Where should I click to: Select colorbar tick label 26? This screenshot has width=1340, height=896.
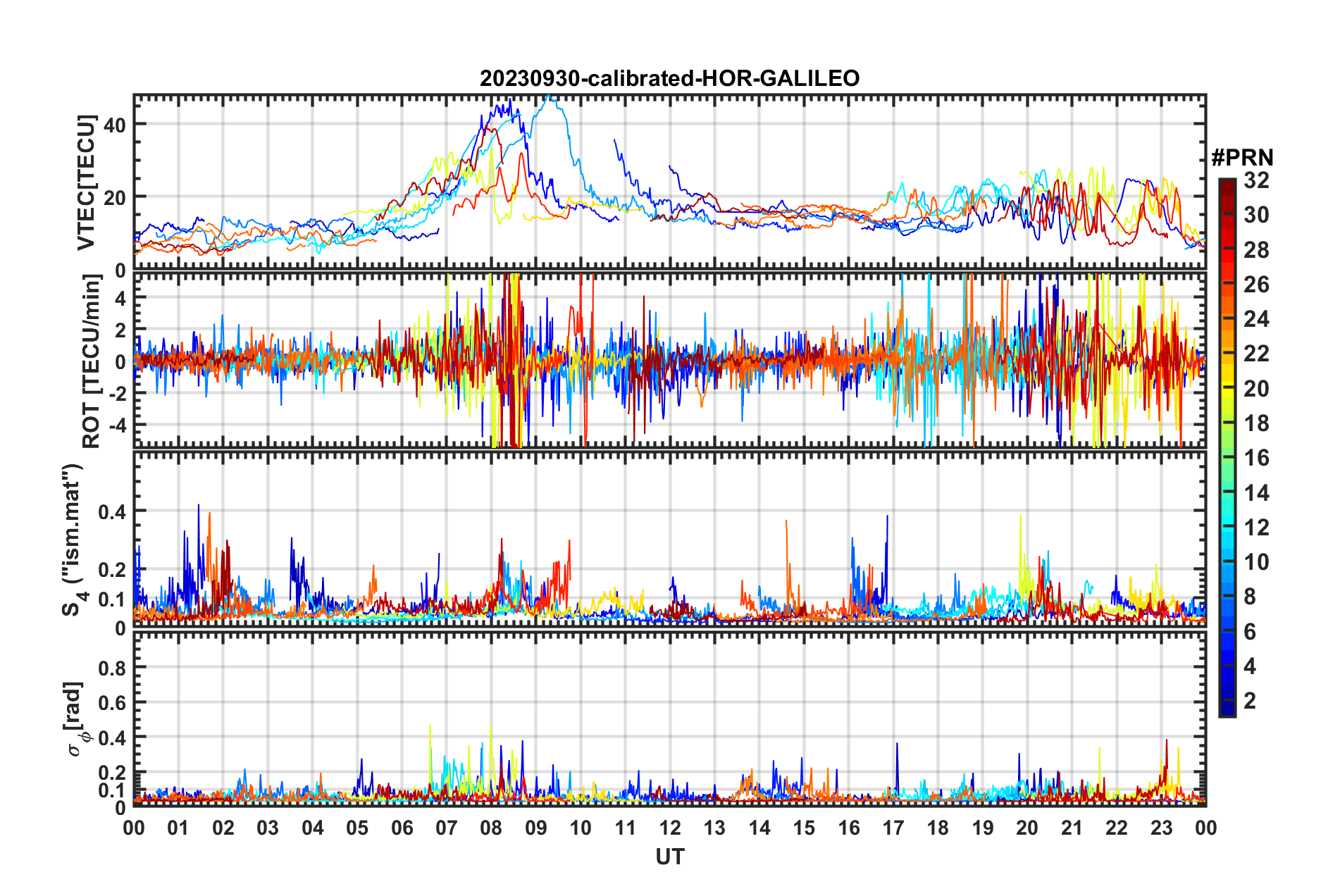pos(1256,285)
